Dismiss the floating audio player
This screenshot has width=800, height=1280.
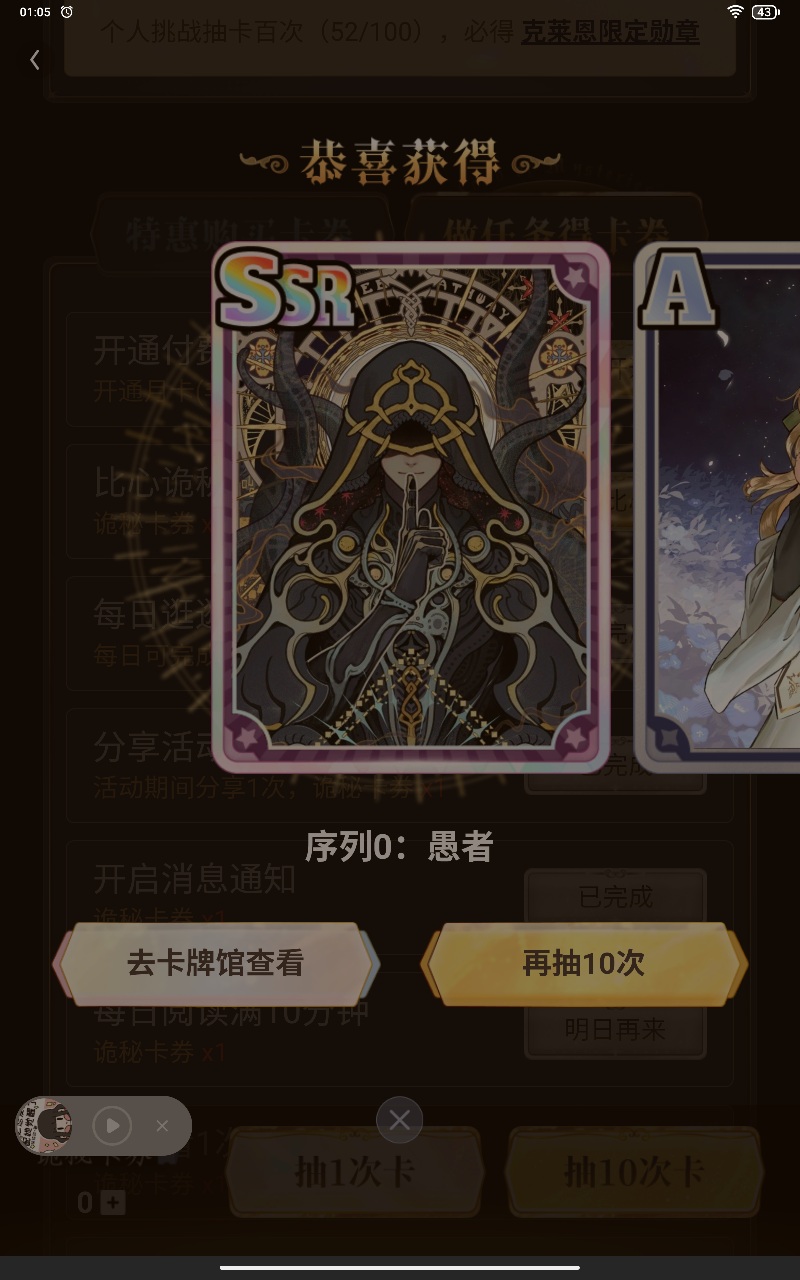[162, 1126]
